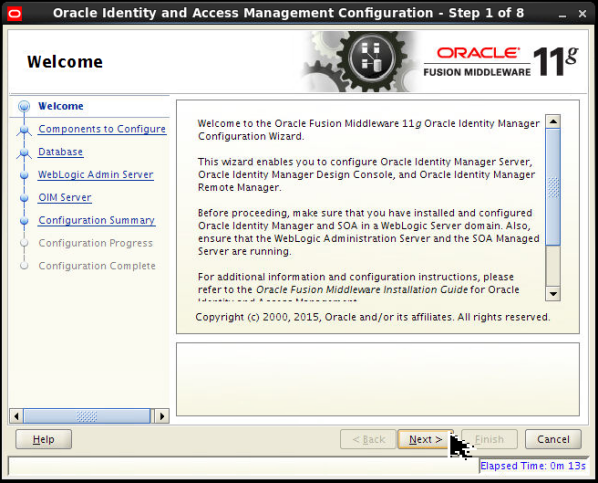Click the sidebar scroll right arrow

[162, 416]
